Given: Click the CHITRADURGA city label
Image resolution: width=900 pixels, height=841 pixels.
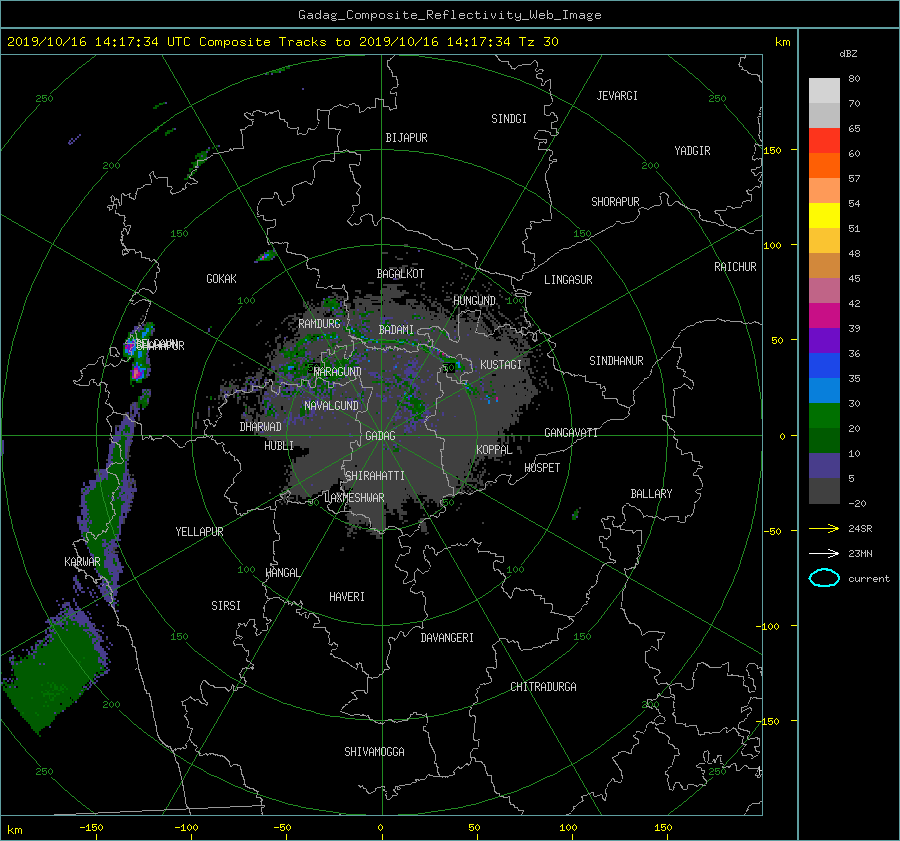Looking at the screenshot, I should click(544, 687).
